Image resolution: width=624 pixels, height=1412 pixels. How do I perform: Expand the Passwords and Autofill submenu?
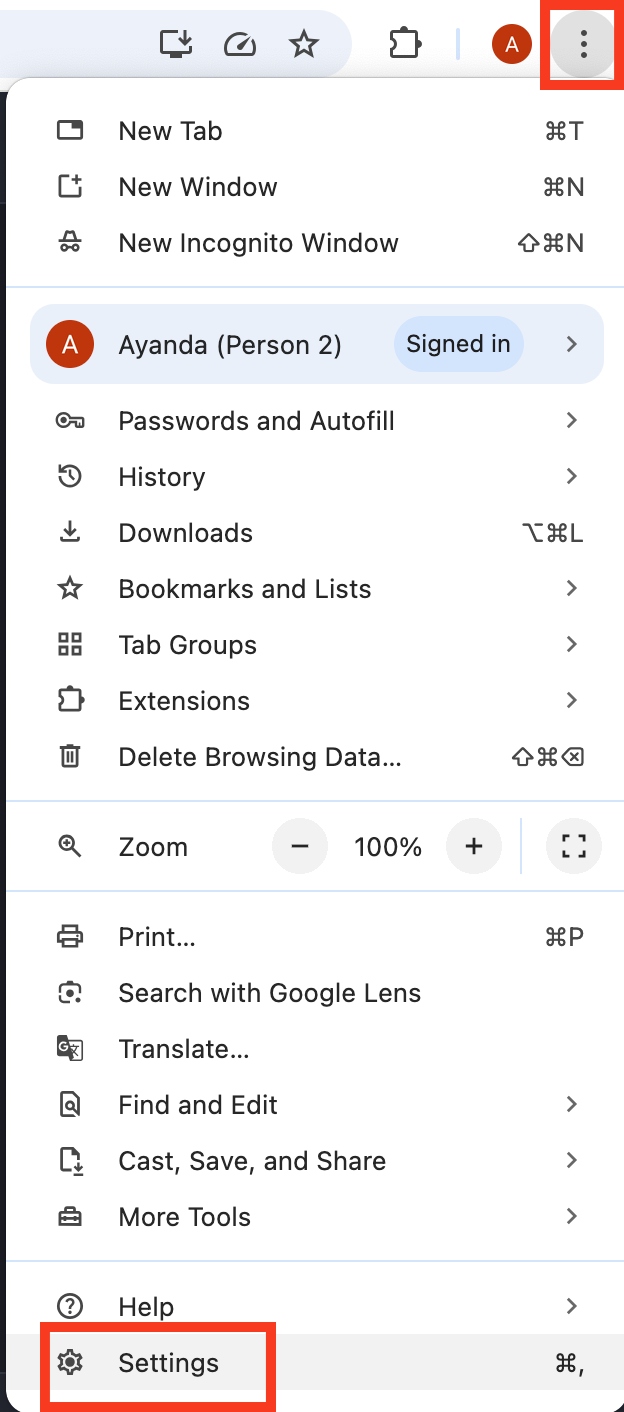click(x=256, y=421)
